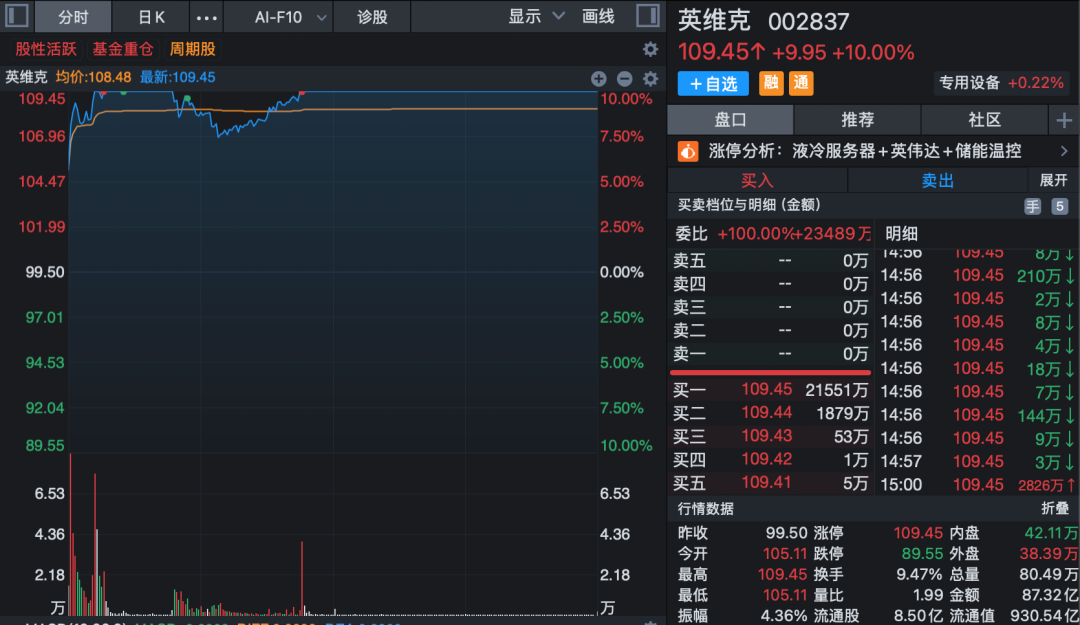Toggle lot units with the 手 button
Screen dimensions: 1080x625
[x=1034, y=206]
